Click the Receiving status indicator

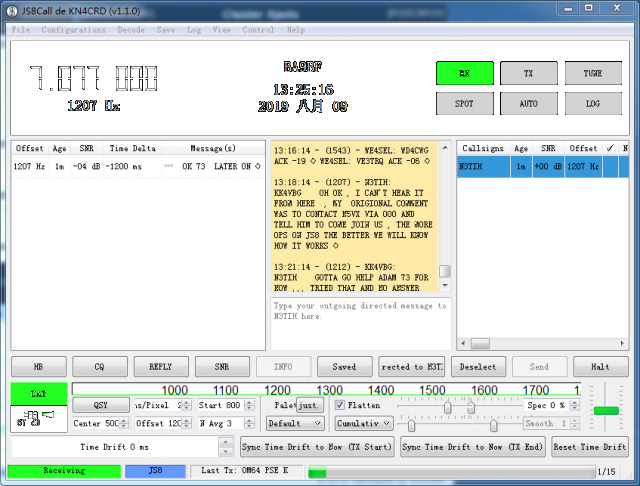(x=64, y=470)
